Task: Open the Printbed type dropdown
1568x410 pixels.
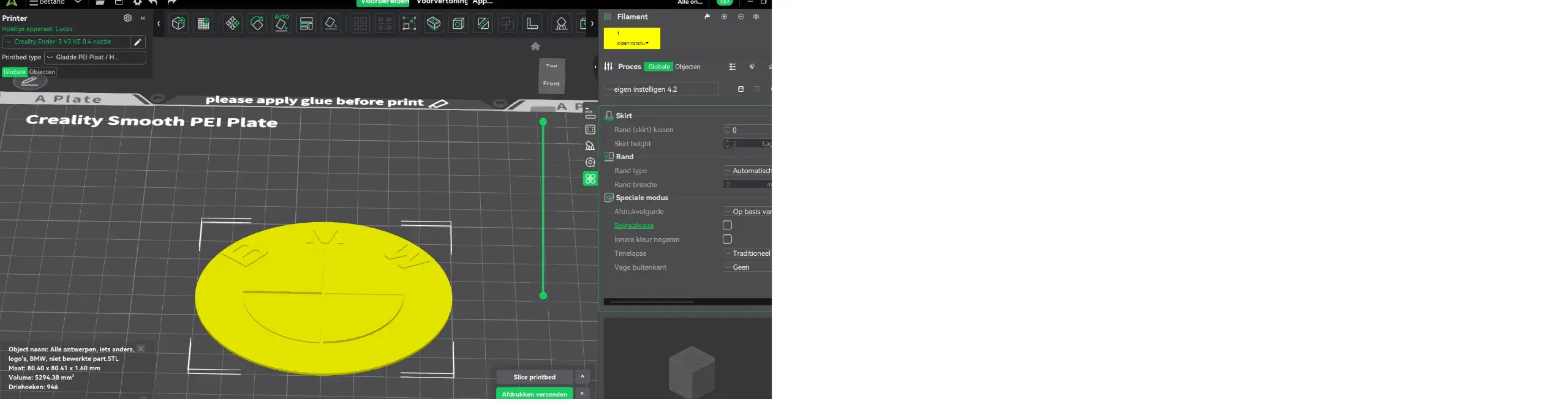Action: (95, 58)
